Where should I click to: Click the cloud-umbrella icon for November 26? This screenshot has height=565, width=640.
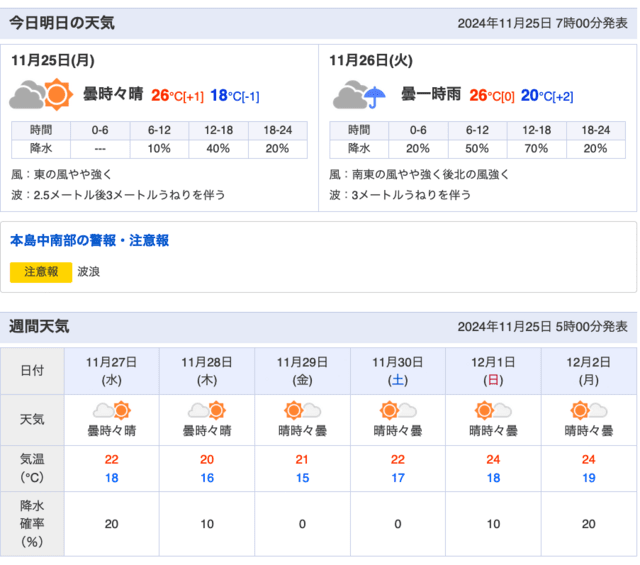pyautogui.click(x=359, y=95)
